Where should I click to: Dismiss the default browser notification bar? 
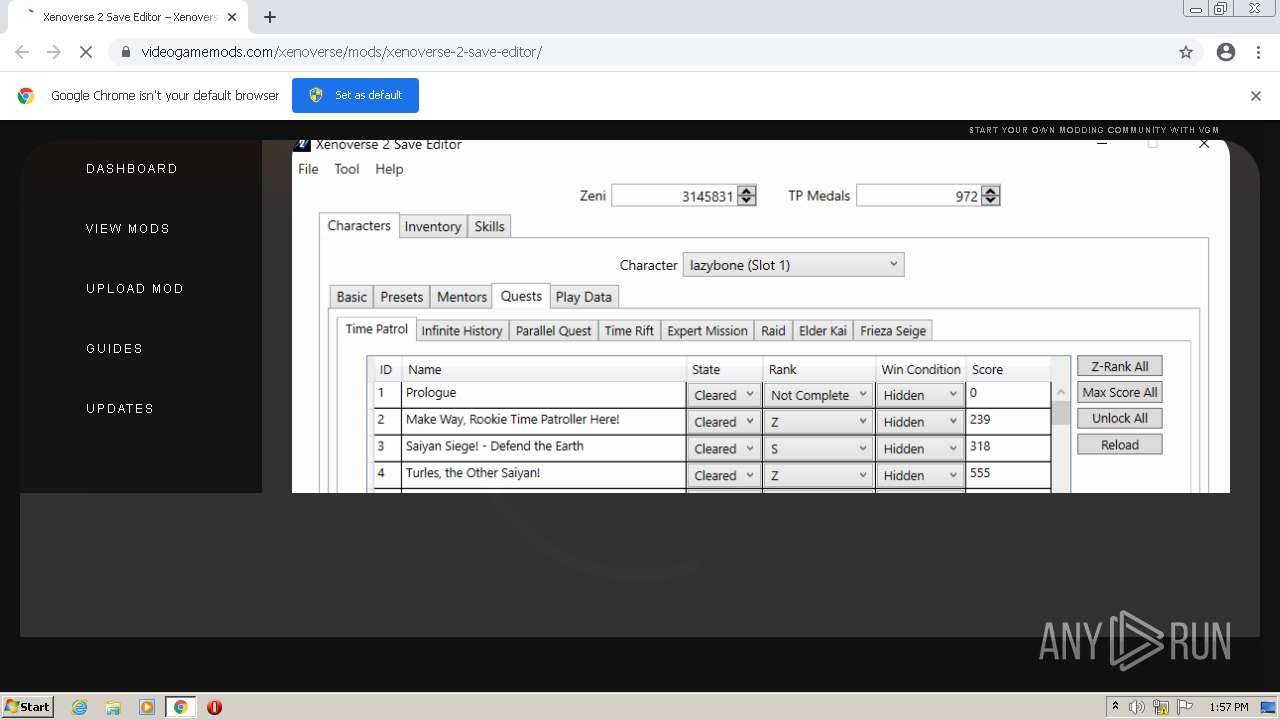coord(1256,96)
